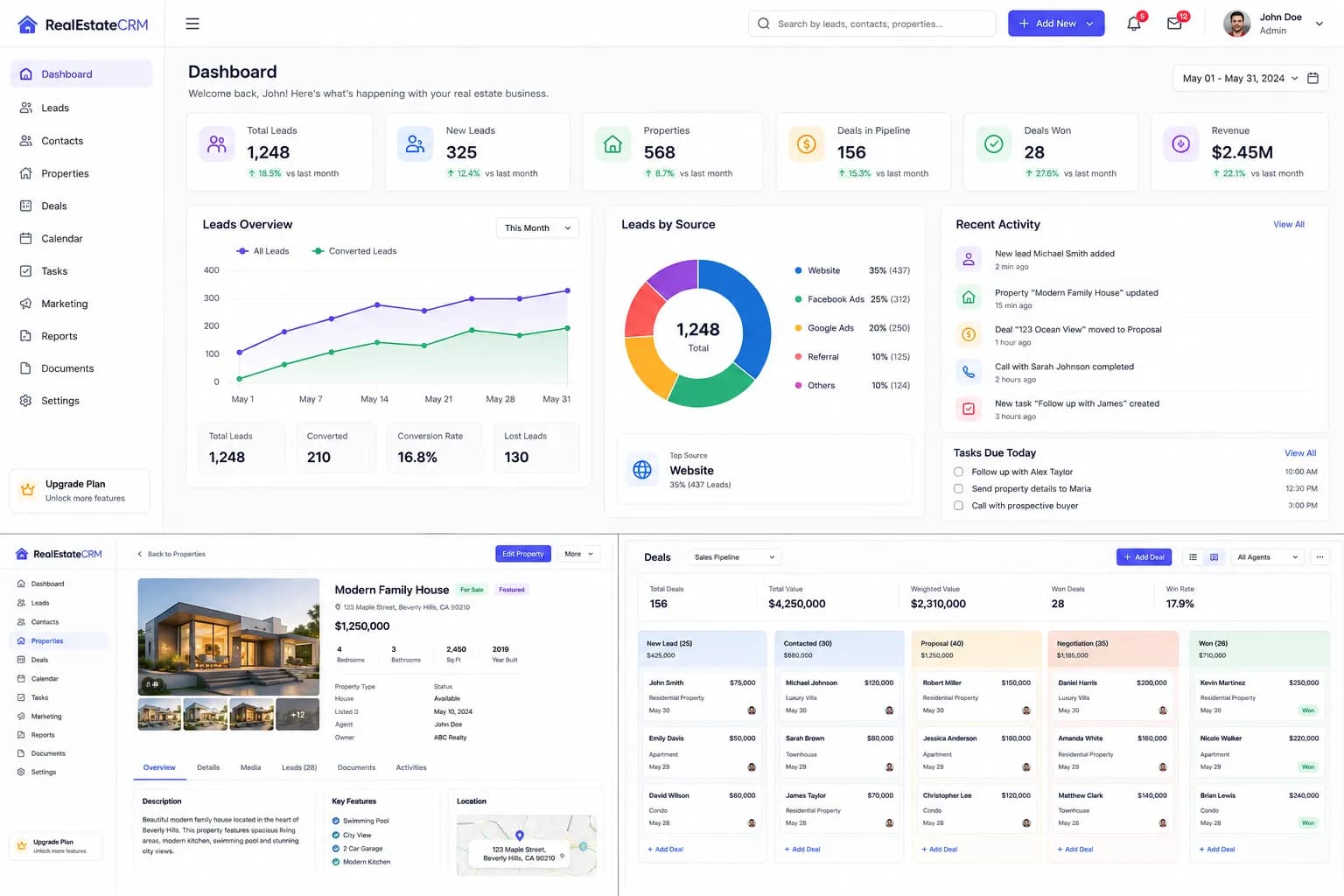This screenshot has height=896, width=1344.
Task: Focus the search leads, contacts, properties field
Action: 872,24
